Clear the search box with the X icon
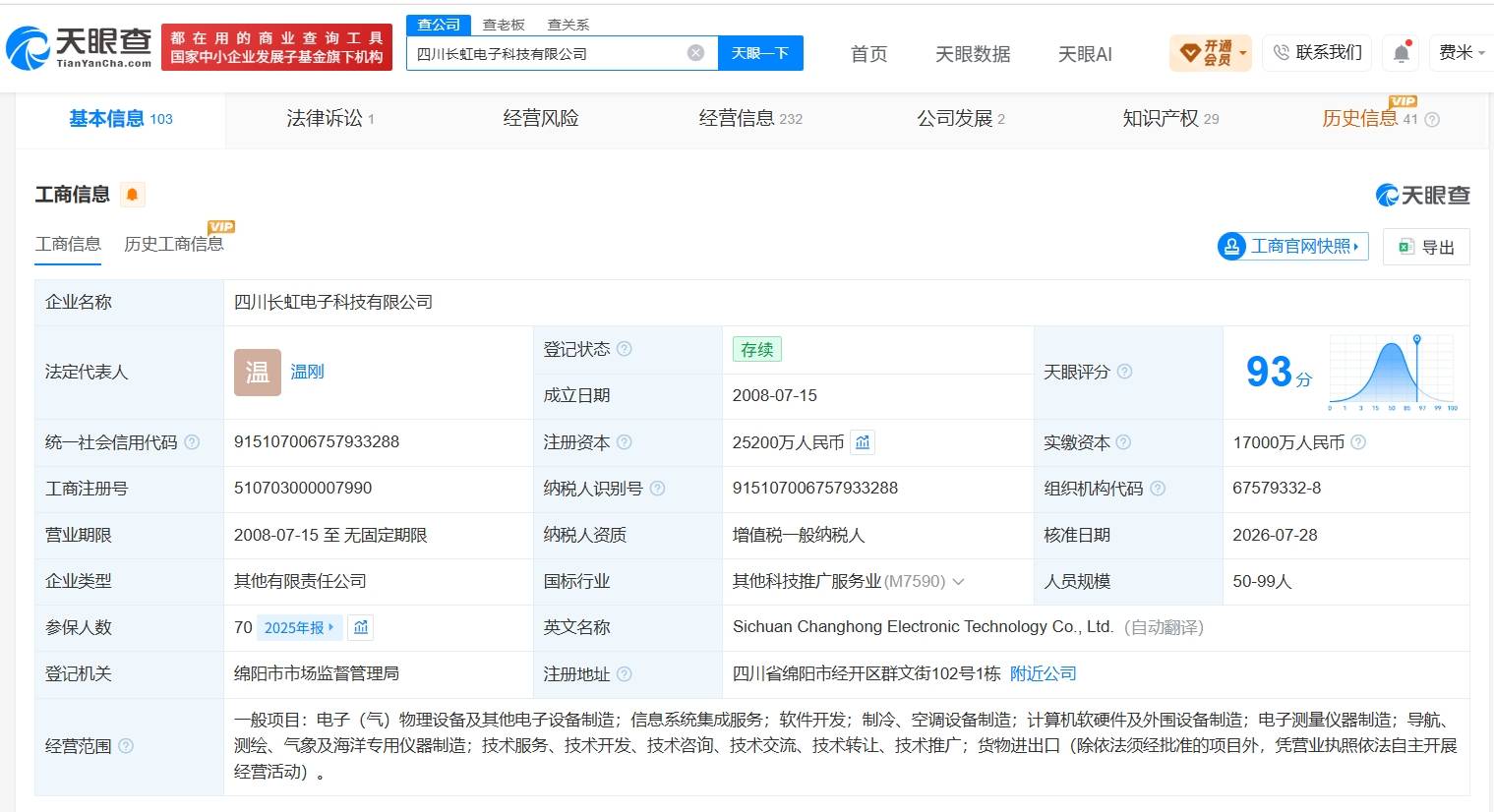 click(x=695, y=53)
